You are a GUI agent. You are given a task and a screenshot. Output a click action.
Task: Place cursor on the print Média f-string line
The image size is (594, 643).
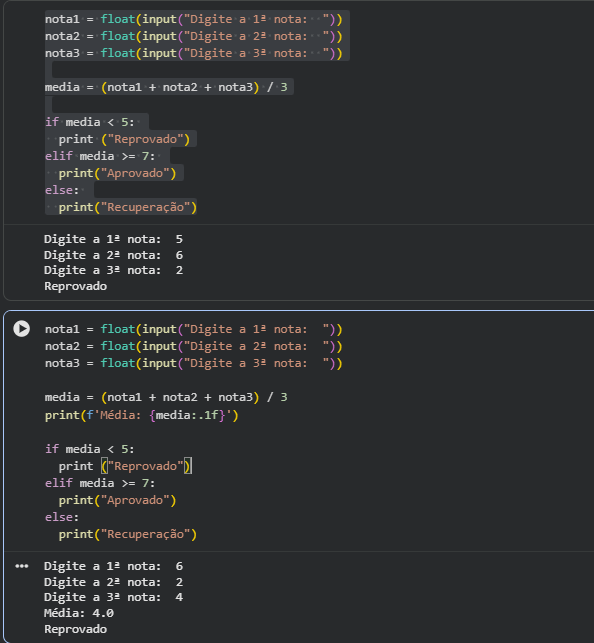(141, 415)
